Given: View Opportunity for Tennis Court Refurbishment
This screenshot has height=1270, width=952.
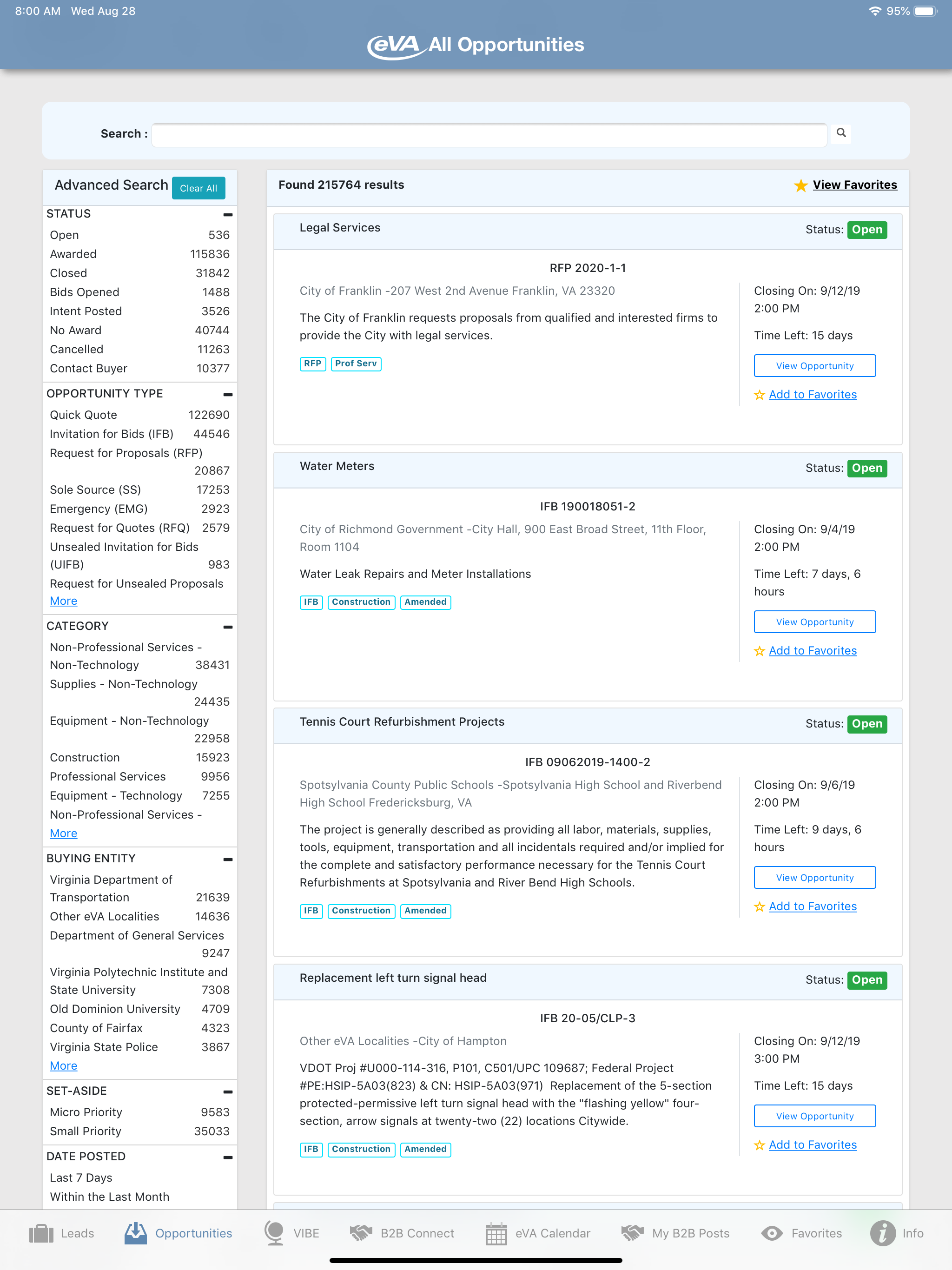Looking at the screenshot, I should (815, 878).
